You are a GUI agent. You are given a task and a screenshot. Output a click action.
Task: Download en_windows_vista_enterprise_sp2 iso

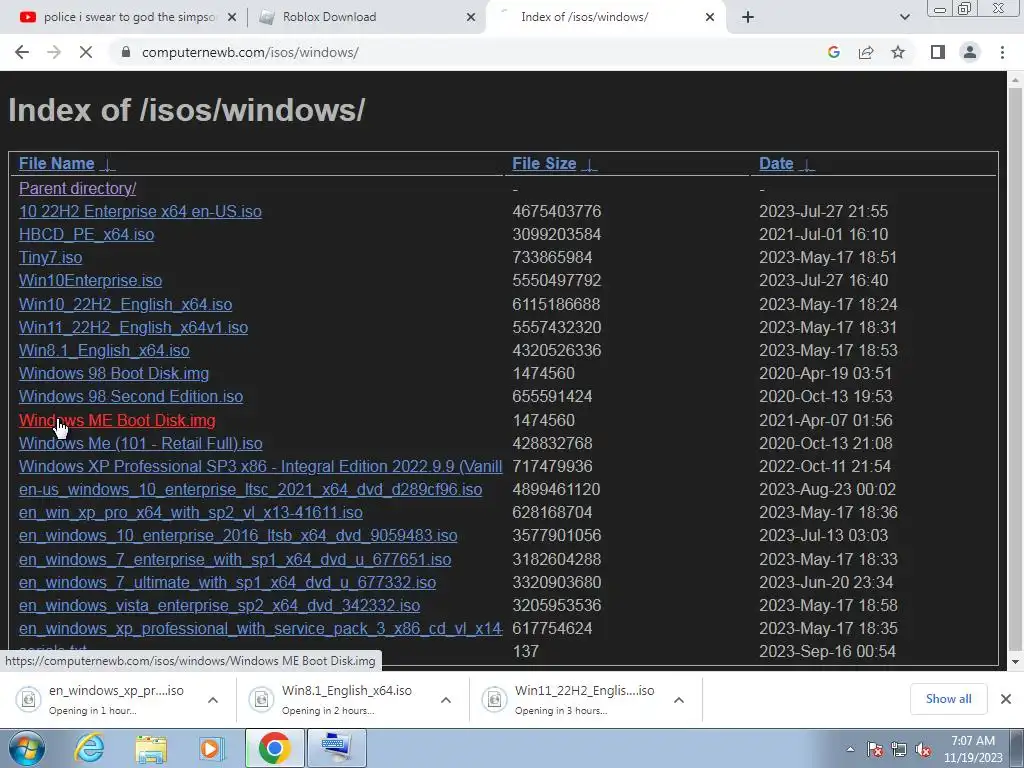click(x=219, y=605)
